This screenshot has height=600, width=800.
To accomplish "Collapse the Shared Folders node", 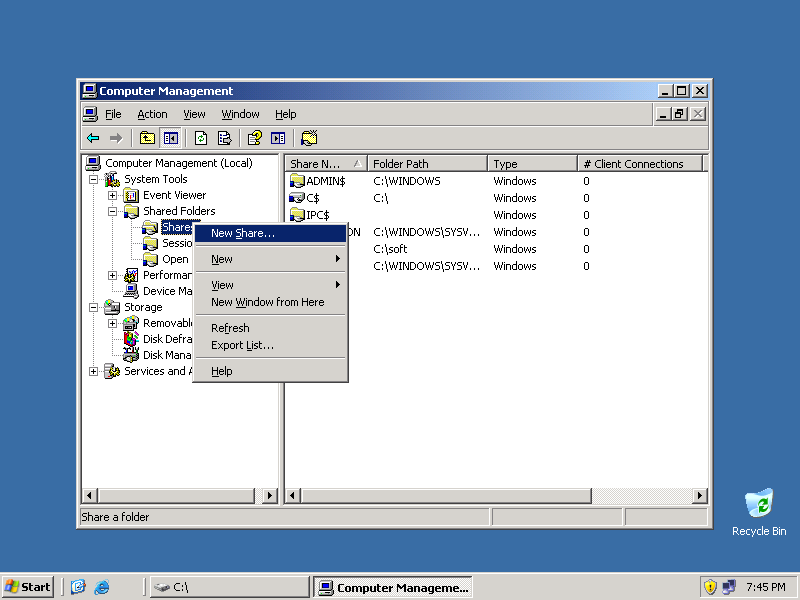I will (112, 212).
